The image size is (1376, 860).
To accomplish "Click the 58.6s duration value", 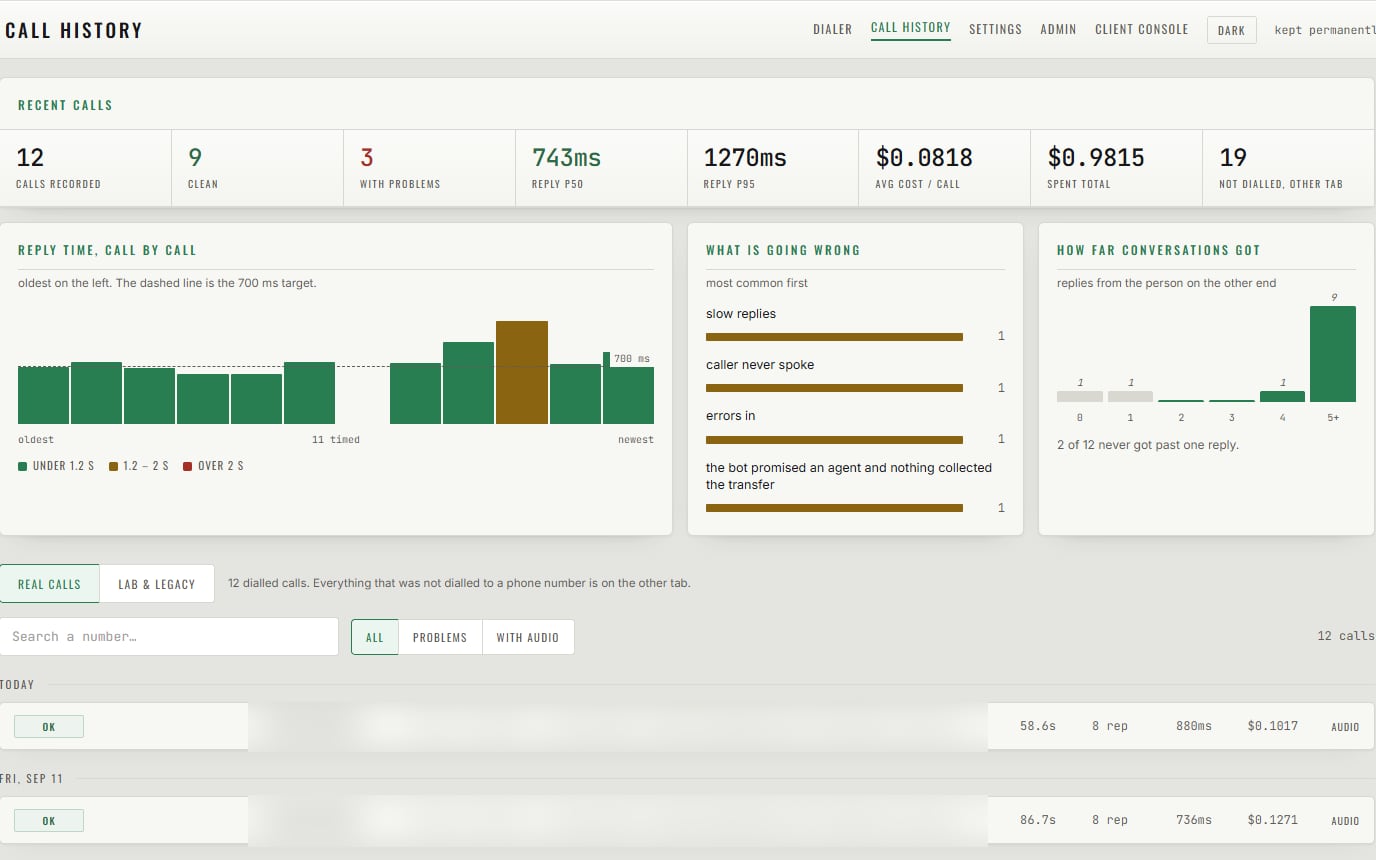I will (x=1038, y=726).
